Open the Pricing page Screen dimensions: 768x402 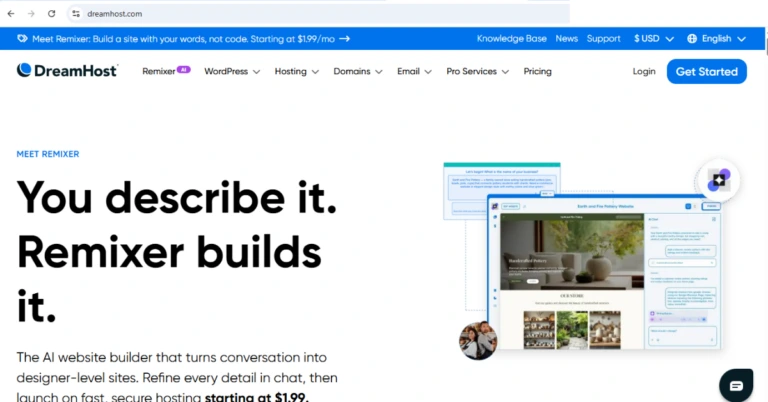click(x=537, y=71)
